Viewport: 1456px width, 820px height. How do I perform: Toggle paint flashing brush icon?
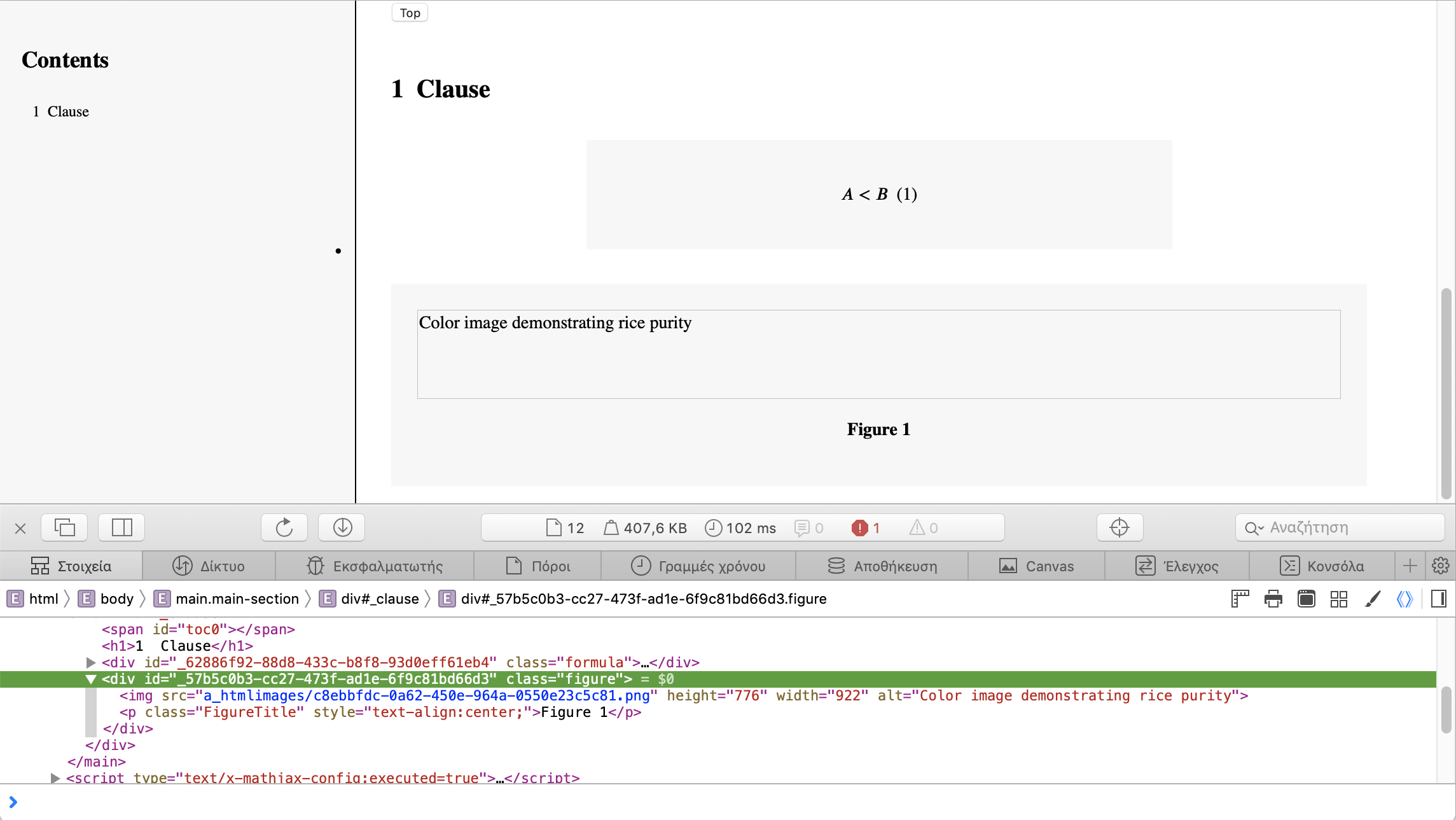coord(1373,599)
